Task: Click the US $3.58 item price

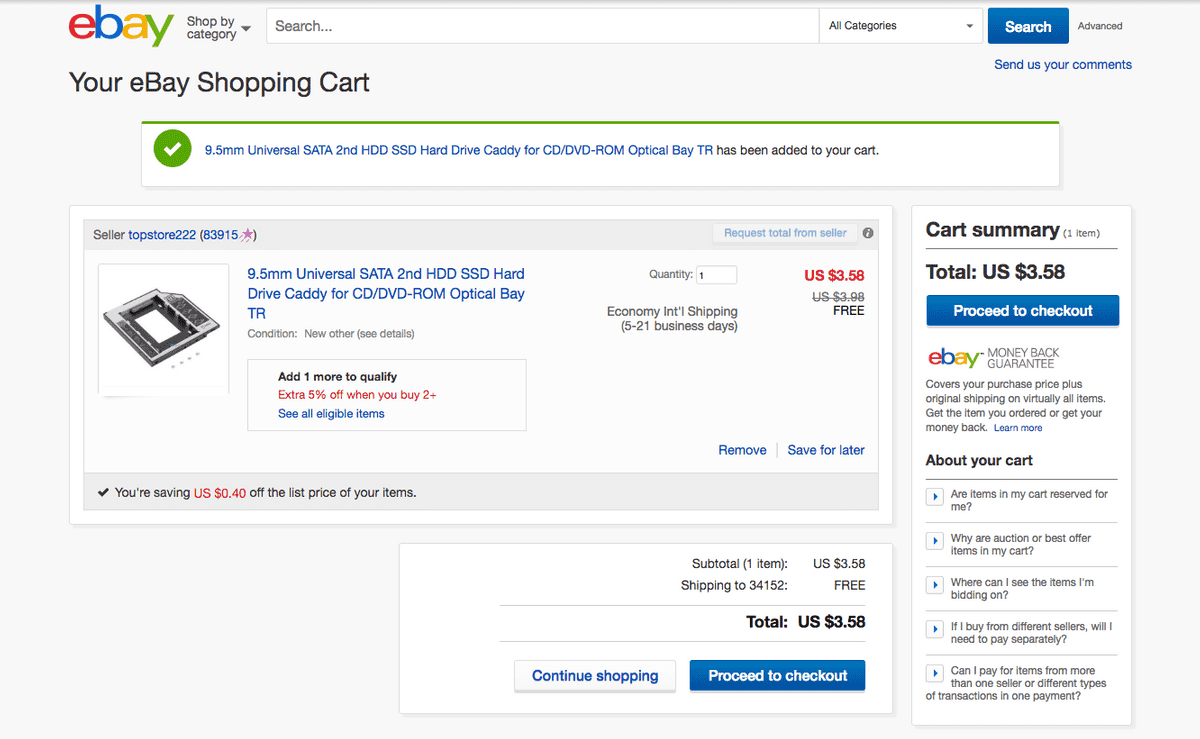Action: [x=834, y=276]
